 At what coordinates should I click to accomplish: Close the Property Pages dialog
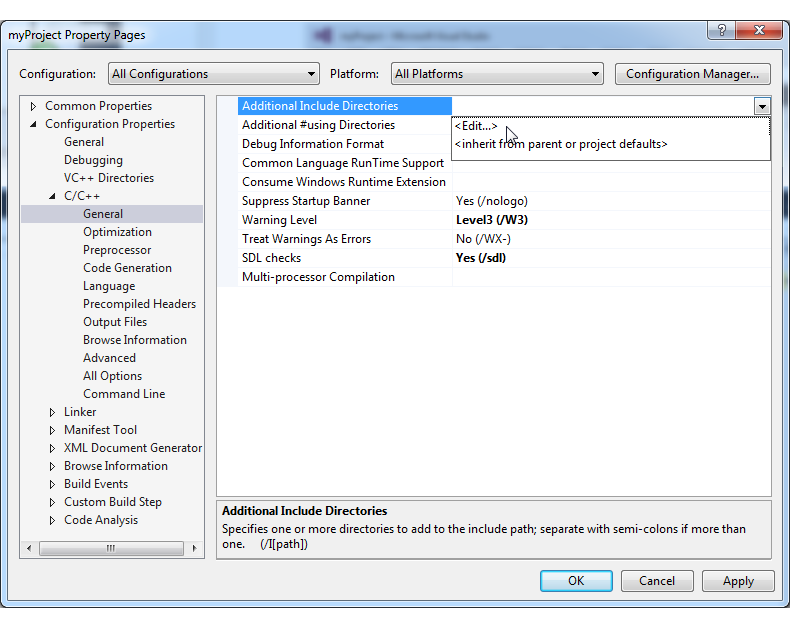click(x=759, y=30)
